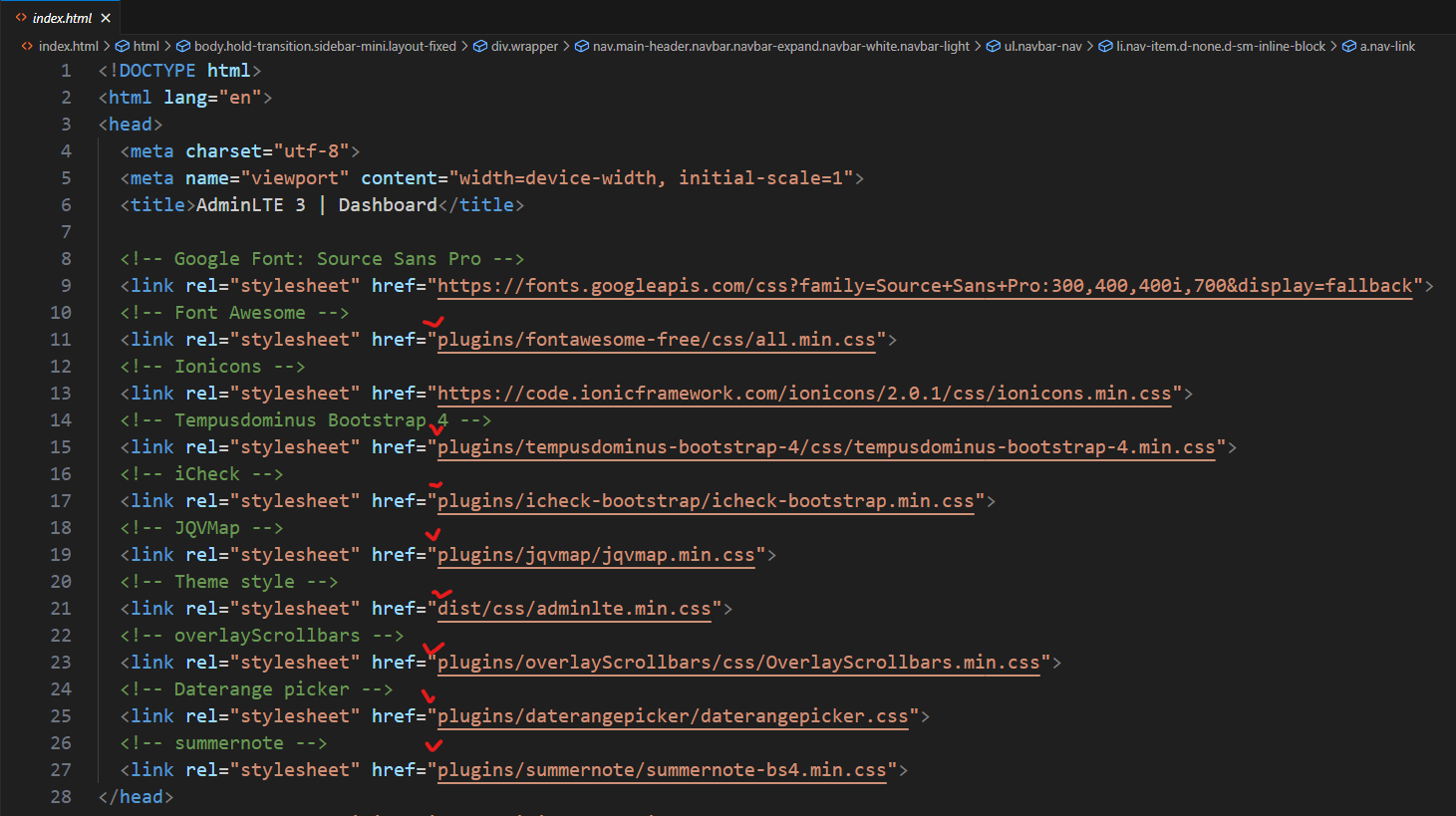Screen dimensions: 1456x816
Task: Click line number 1 in the gutter
Action: (66, 71)
